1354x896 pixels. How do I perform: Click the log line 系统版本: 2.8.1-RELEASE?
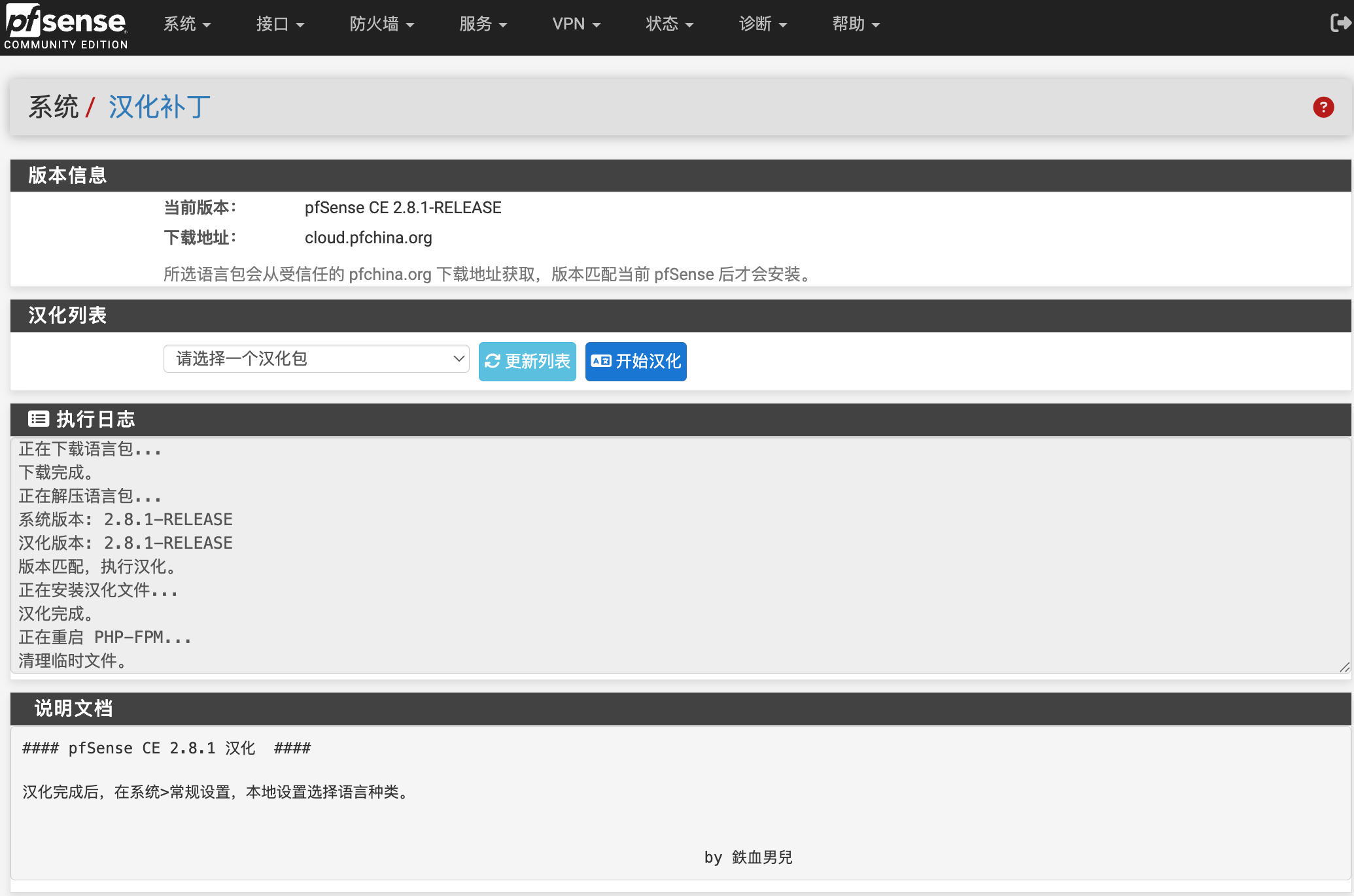pos(126,519)
